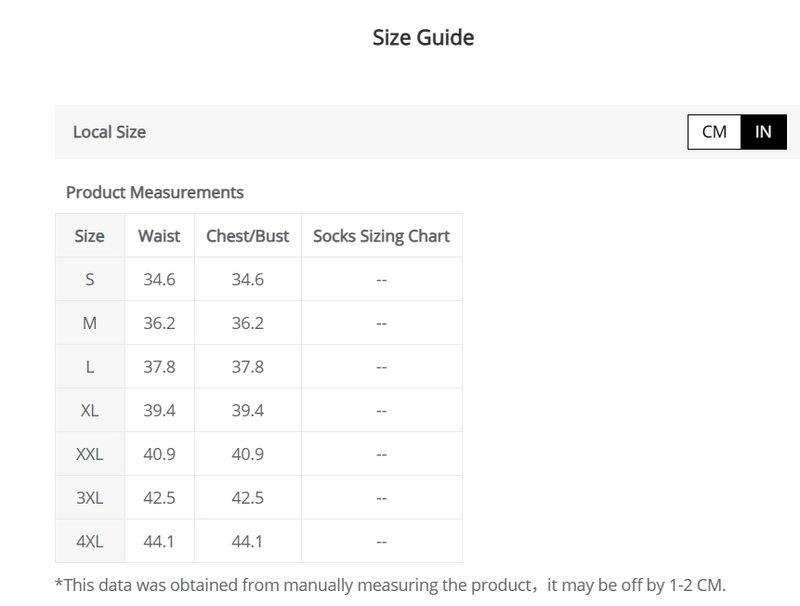Select the Chest/Bust column header
The image size is (800, 606).
tap(247, 237)
